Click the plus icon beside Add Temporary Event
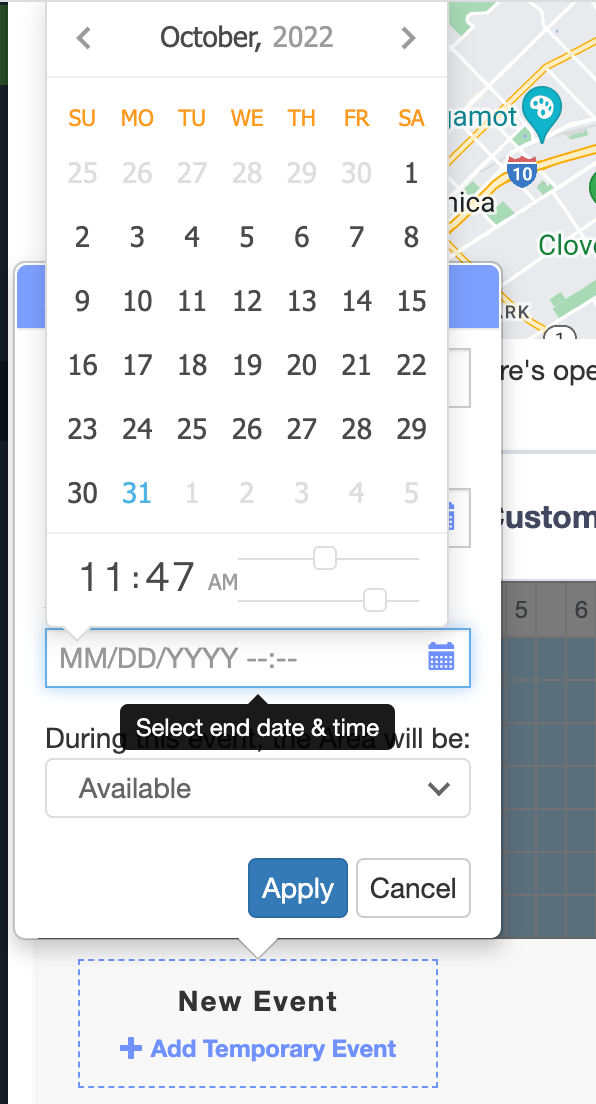Image resolution: width=596 pixels, height=1104 pixels. click(x=130, y=1048)
